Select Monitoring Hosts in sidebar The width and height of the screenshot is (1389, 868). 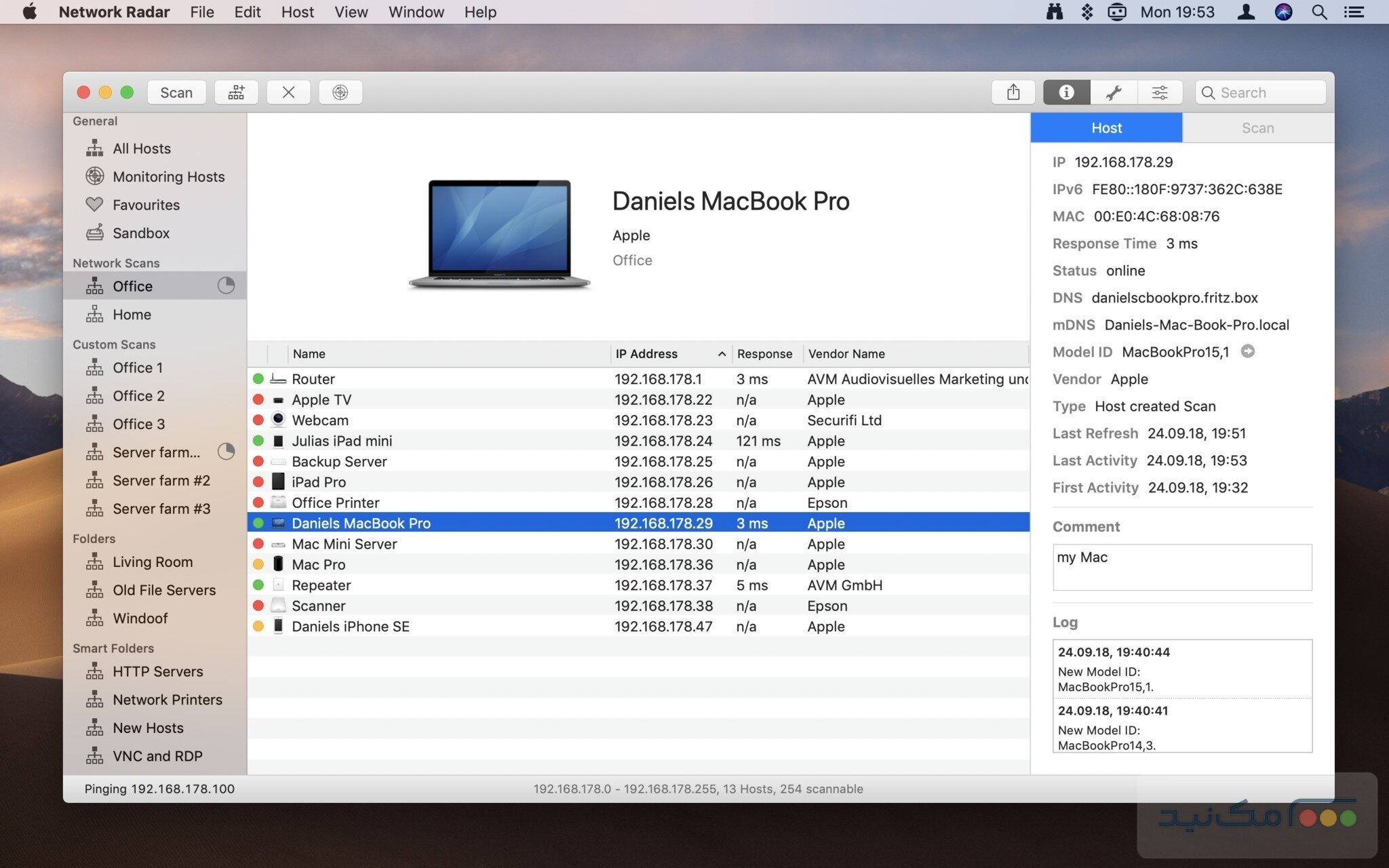(x=168, y=177)
